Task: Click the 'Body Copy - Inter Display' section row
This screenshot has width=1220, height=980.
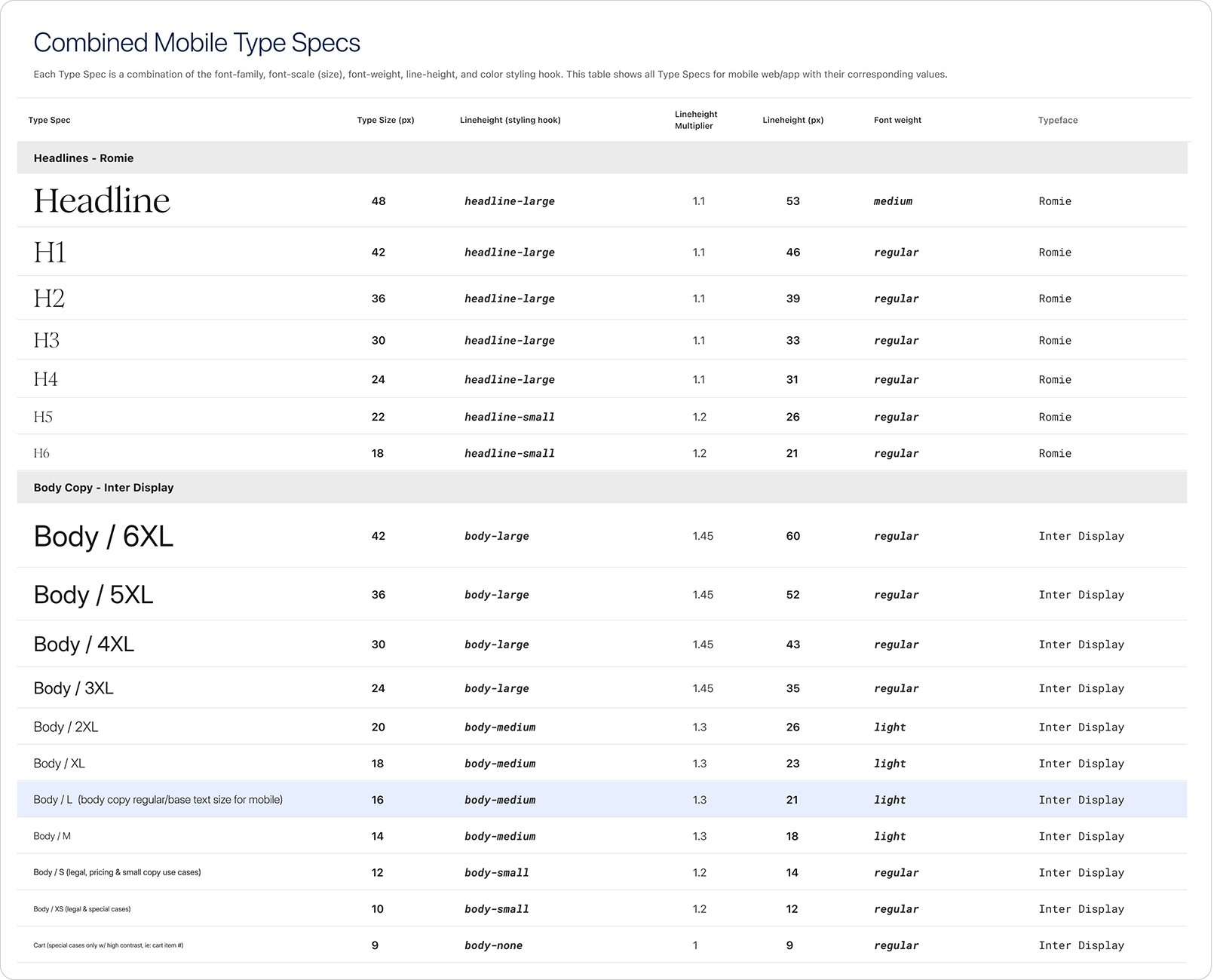Action: click(x=103, y=488)
